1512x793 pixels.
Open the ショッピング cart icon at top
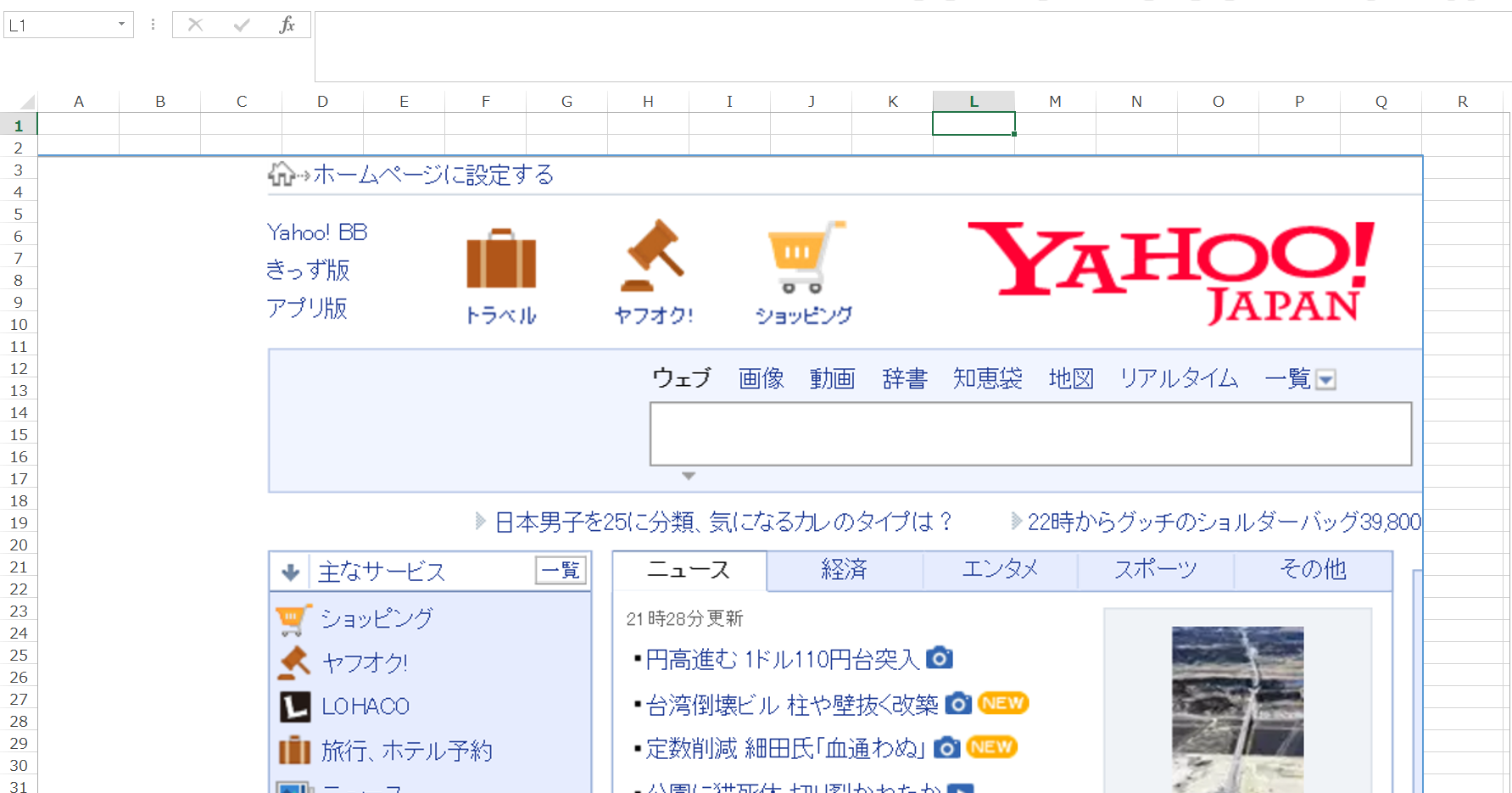coord(806,256)
